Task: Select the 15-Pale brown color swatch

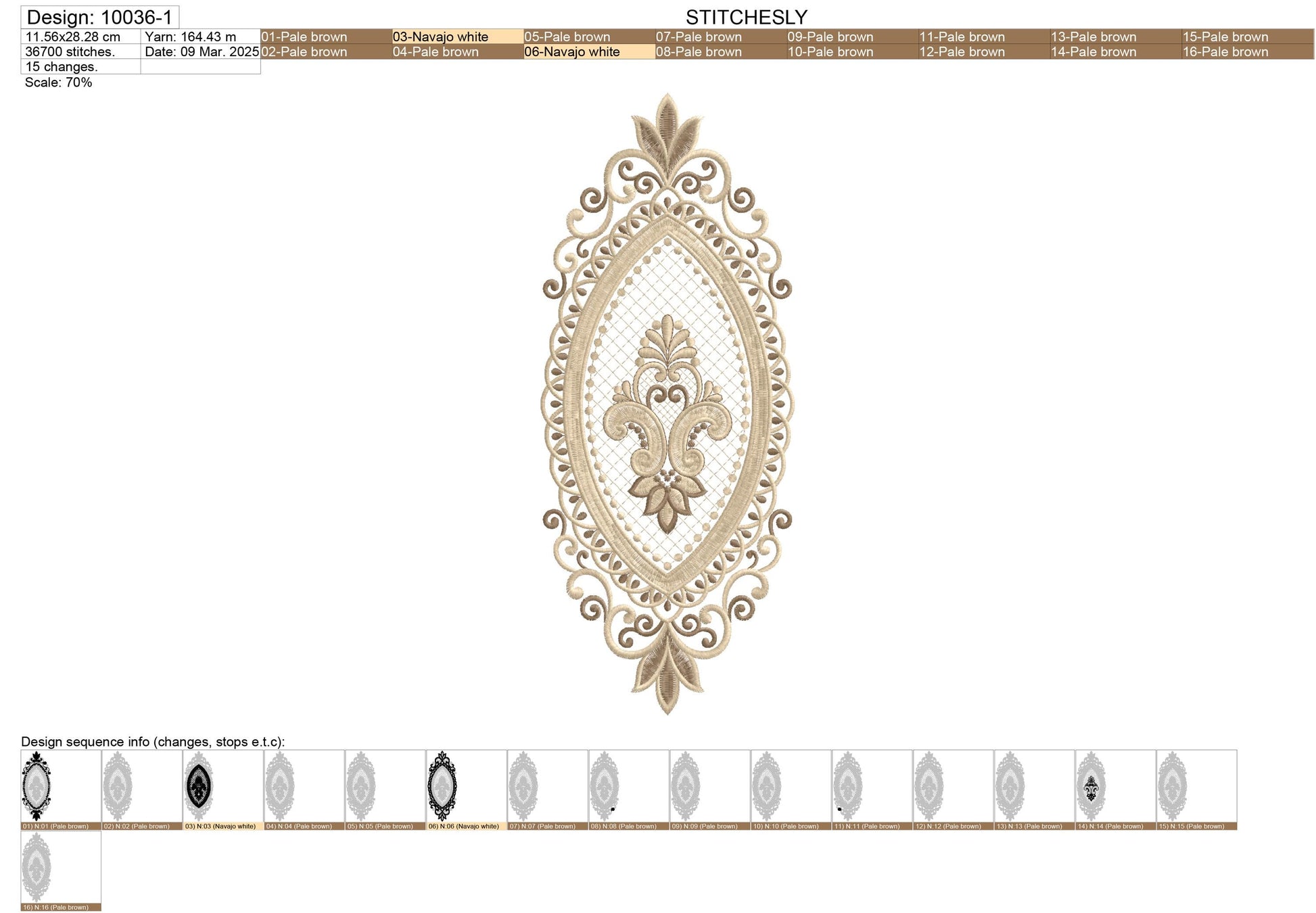Action: [1247, 37]
